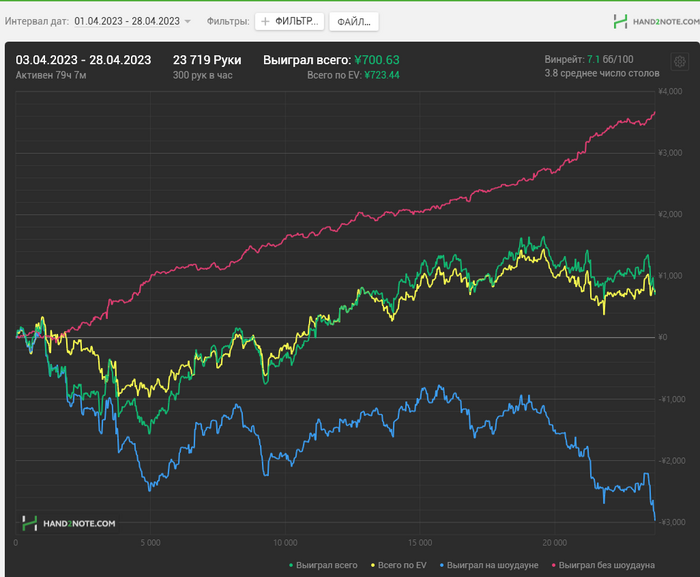Click '3.8 среднее число столов' text

click(x=602, y=73)
